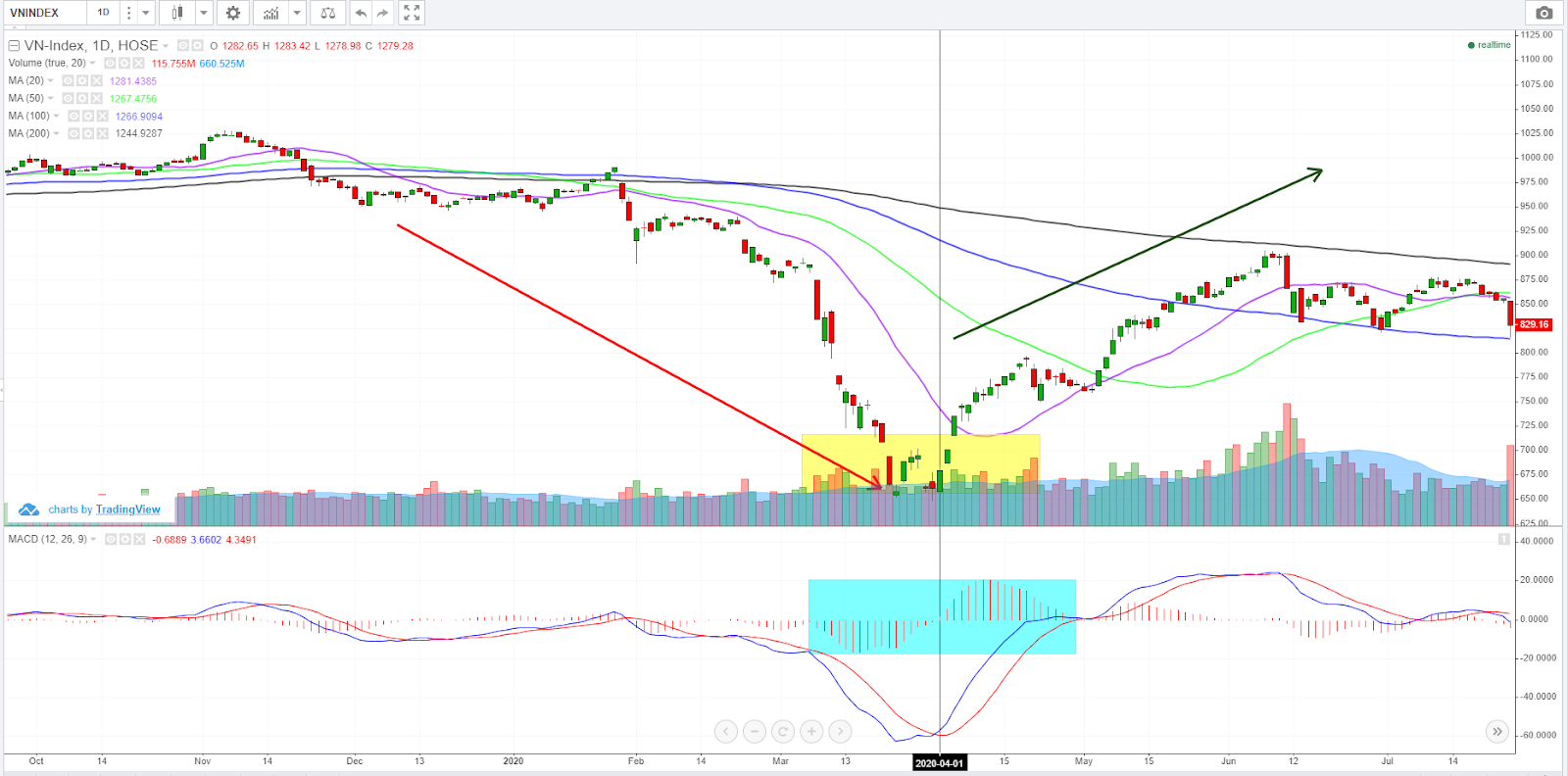Hide the MA (200) line
This screenshot has width=1568, height=776.
coord(73,133)
